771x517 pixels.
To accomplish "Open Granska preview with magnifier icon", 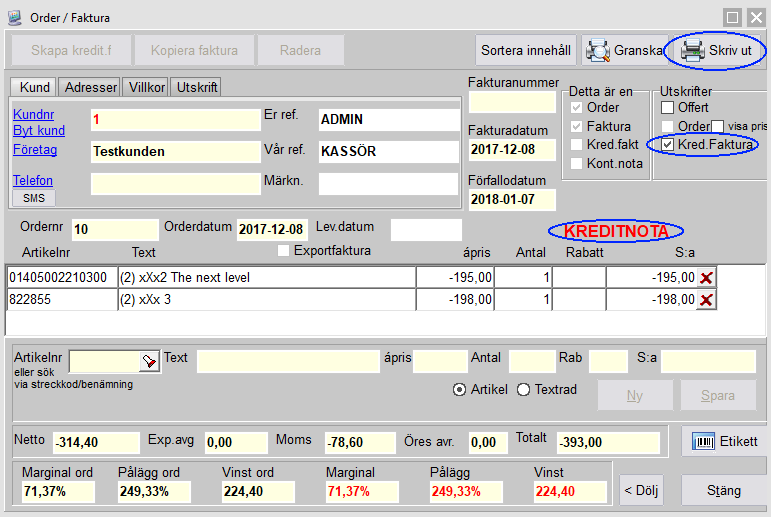I will click(x=624, y=50).
